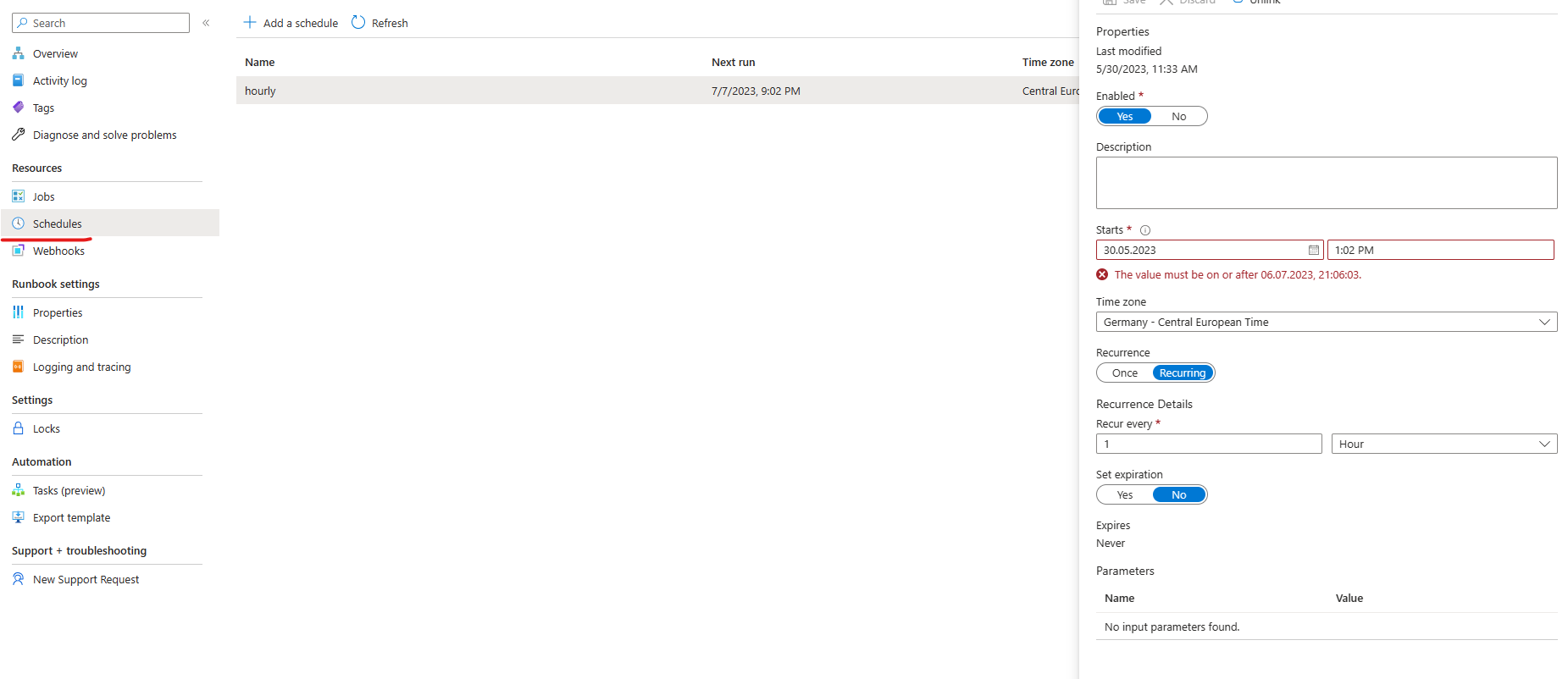Open the calendar date picker icon
Viewport: 1568px width, 679px height.
[1313, 250]
